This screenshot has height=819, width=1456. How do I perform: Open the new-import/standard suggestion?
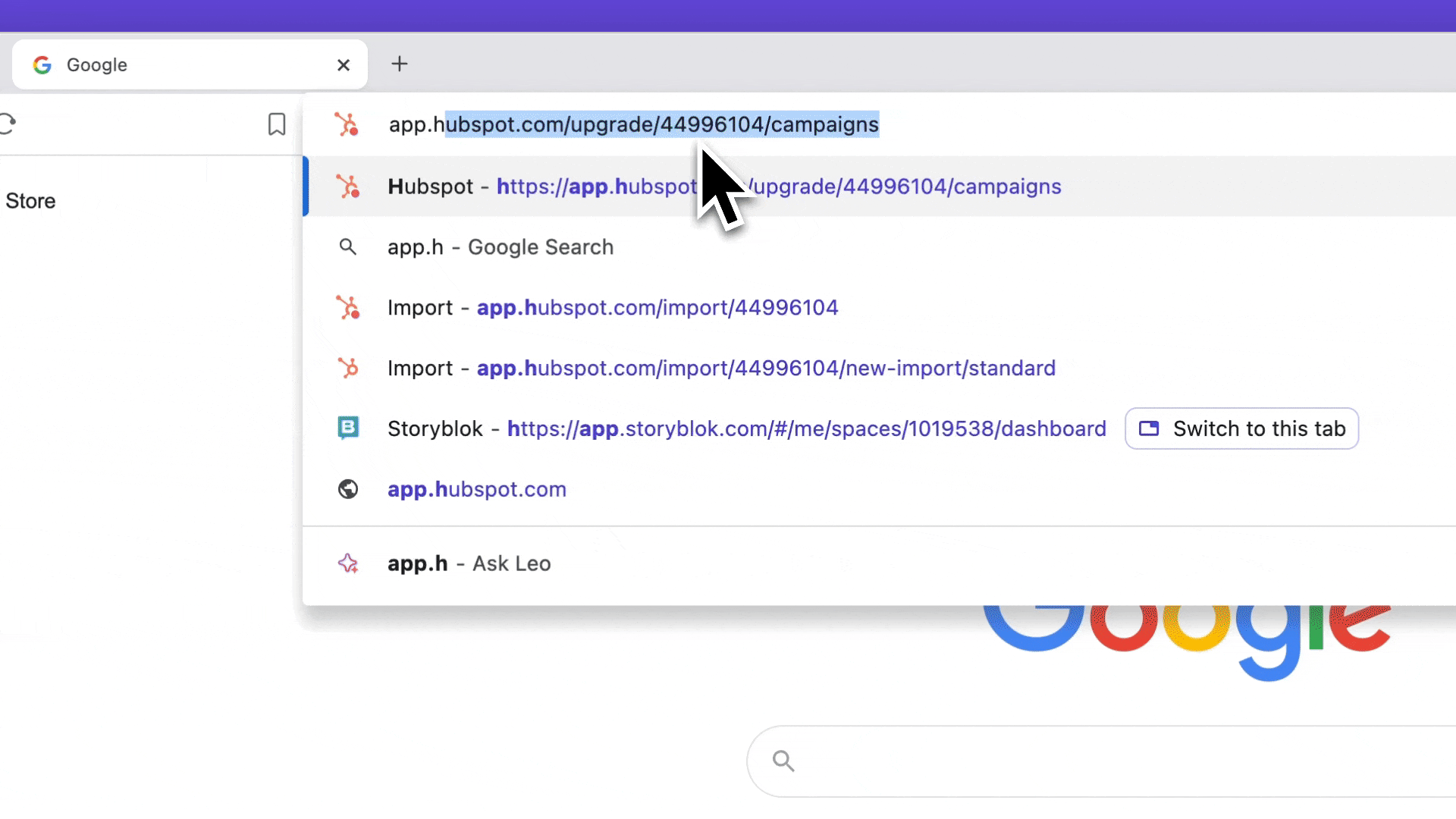880,369
